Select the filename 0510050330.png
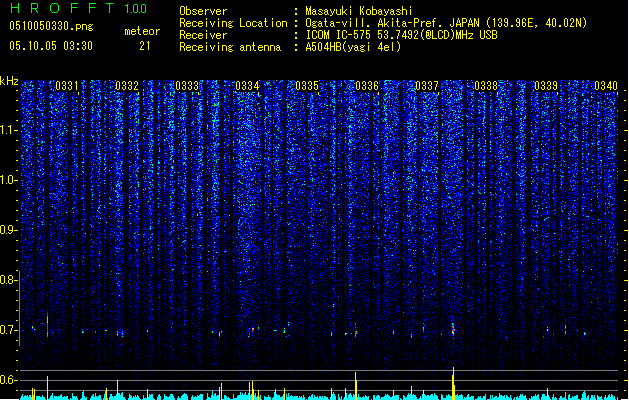Viewport: 629px width, 400px height. pyautogui.click(x=51, y=27)
